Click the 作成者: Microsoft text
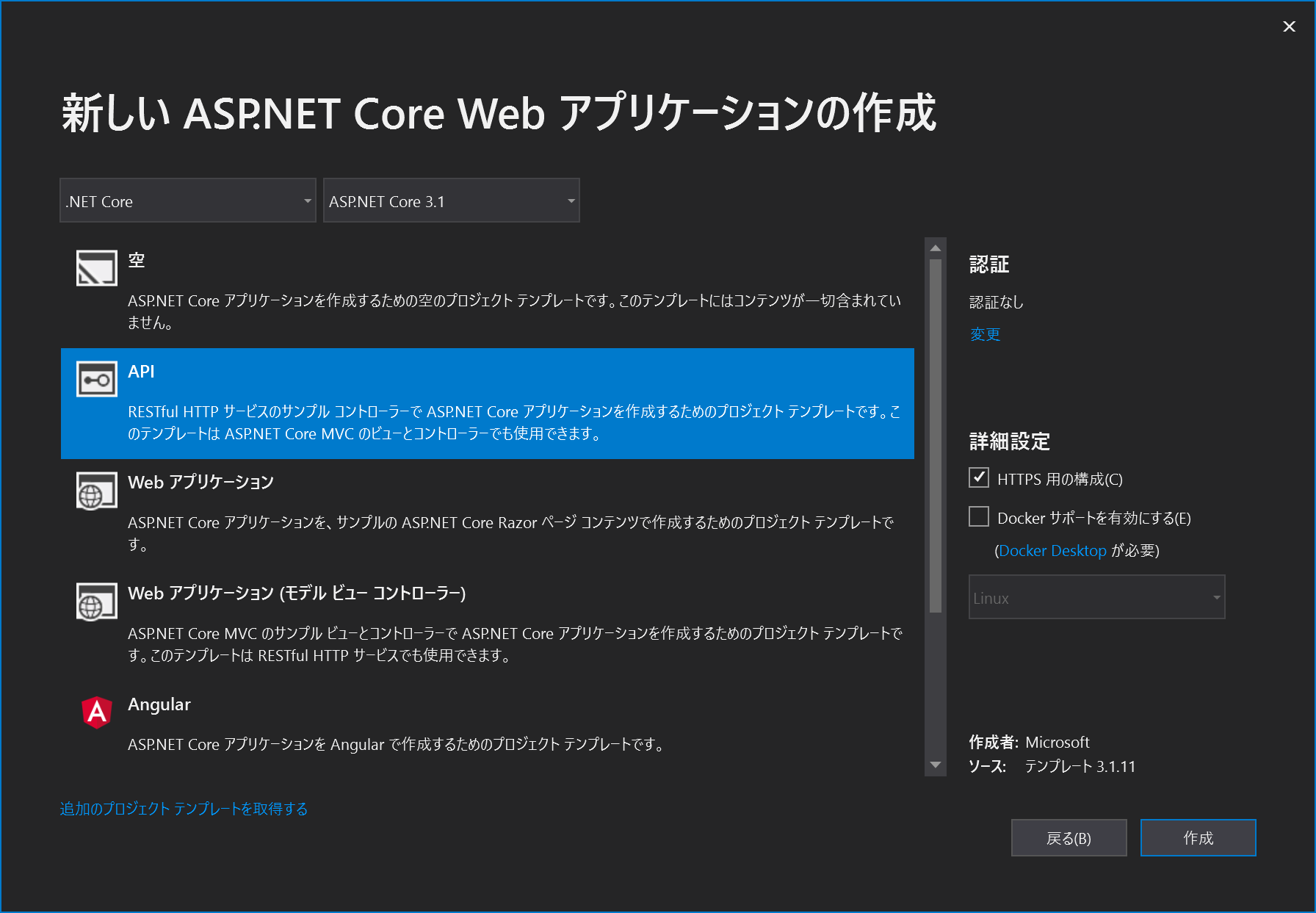Viewport: 1316px width, 913px height. (x=1029, y=742)
